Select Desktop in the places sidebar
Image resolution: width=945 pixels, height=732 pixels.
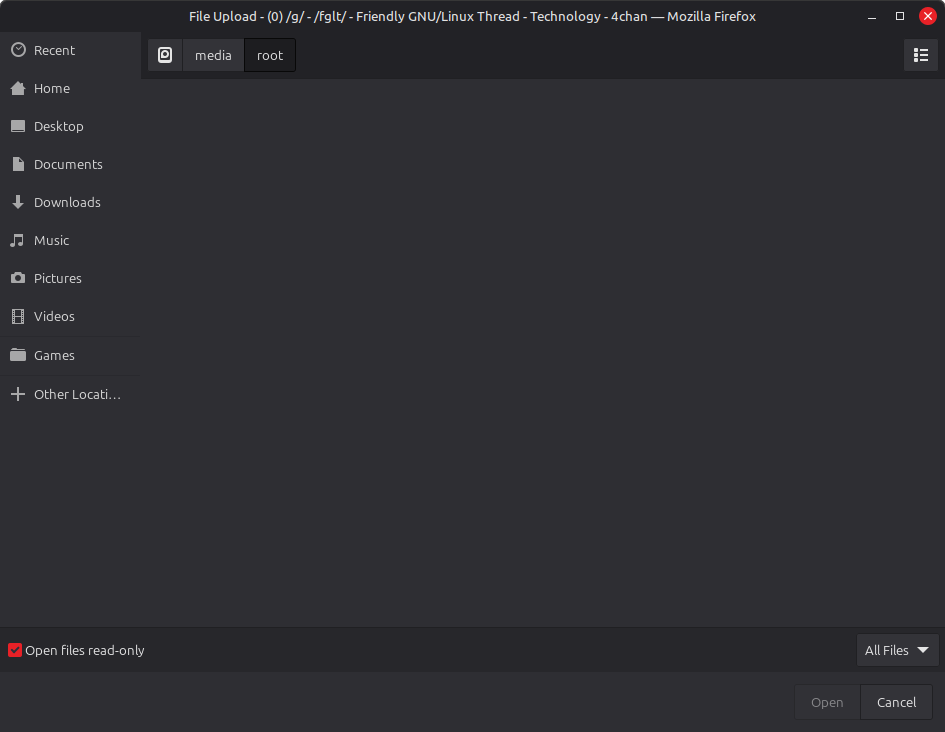(x=70, y=126)
